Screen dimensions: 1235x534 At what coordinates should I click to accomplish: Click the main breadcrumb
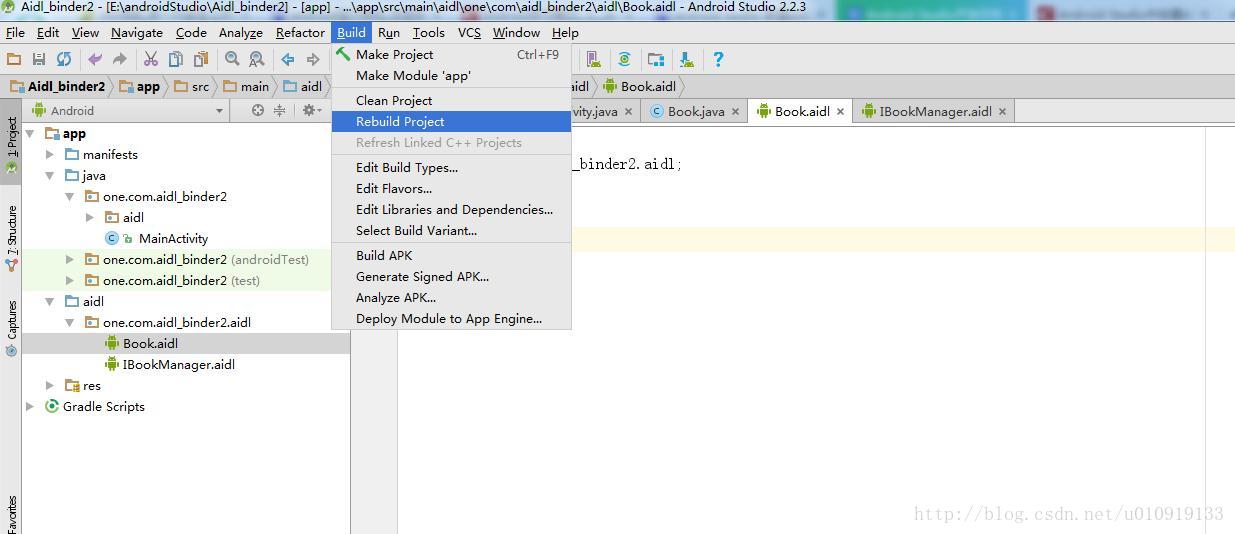[247, 86]
